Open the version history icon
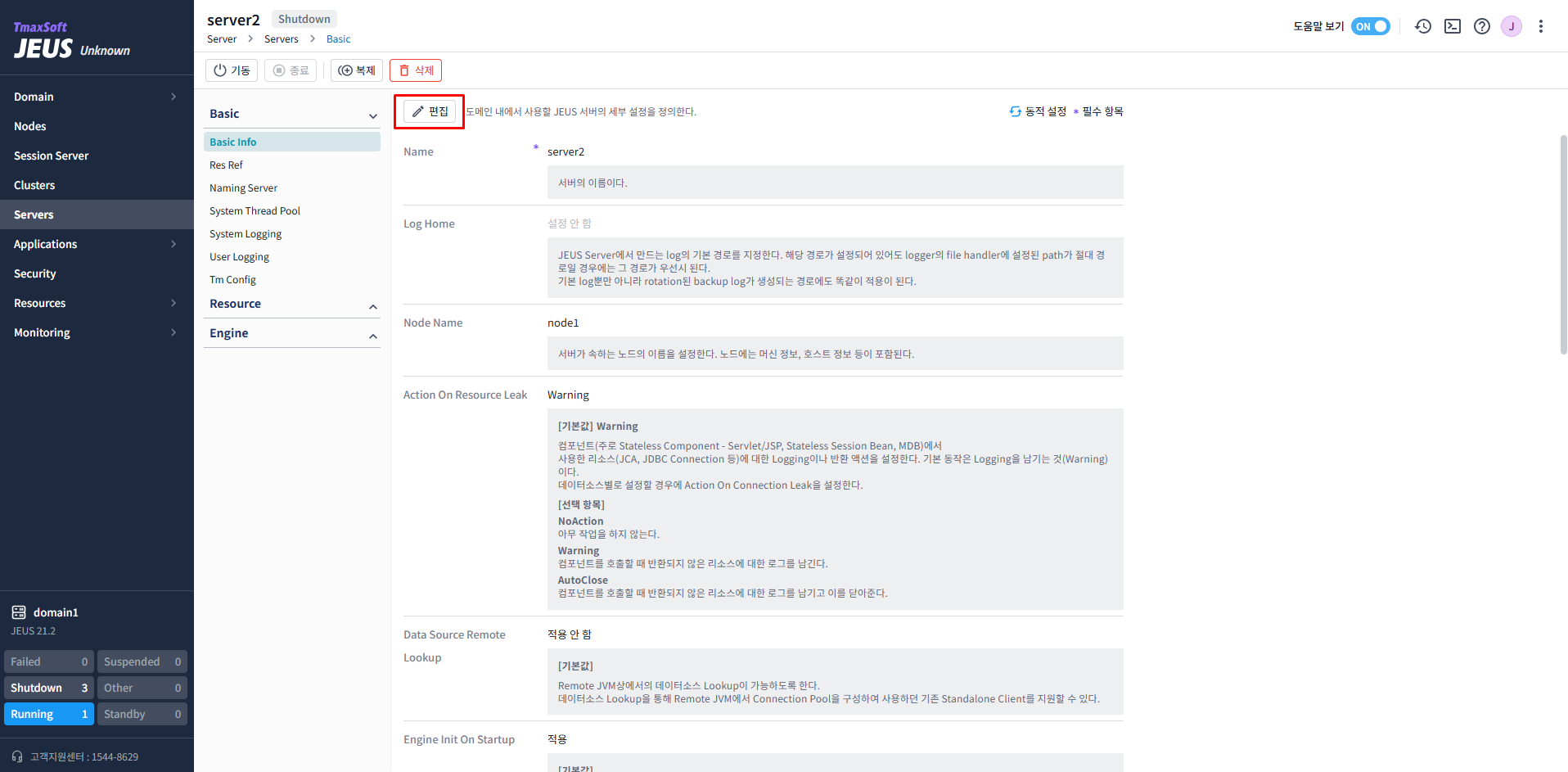 coord(1423,25)
